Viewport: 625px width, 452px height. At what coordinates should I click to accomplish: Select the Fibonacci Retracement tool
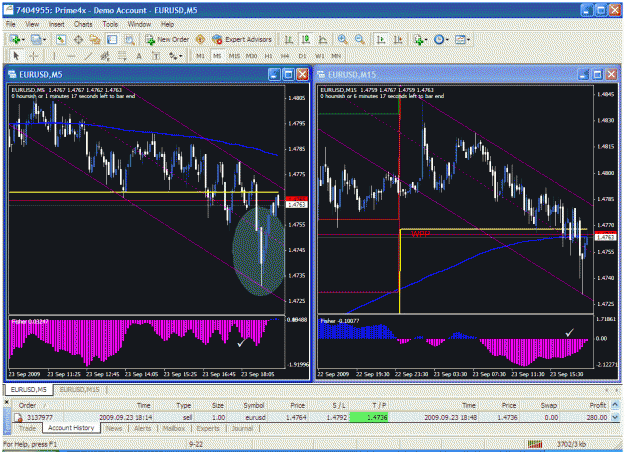pyautogui.click(x=122, y=56)
